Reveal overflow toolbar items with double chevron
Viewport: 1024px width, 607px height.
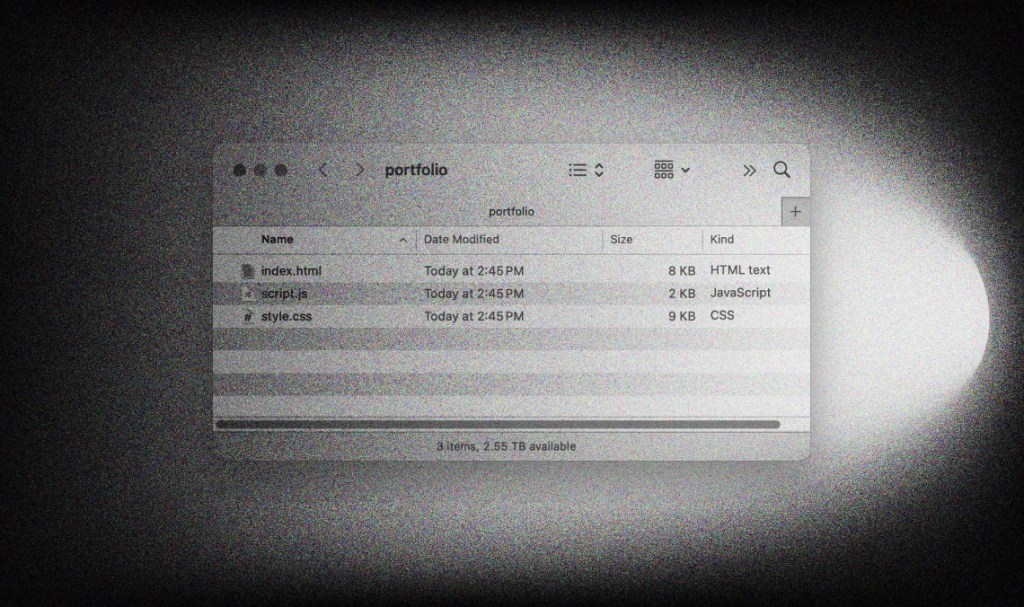pos(748,170)
